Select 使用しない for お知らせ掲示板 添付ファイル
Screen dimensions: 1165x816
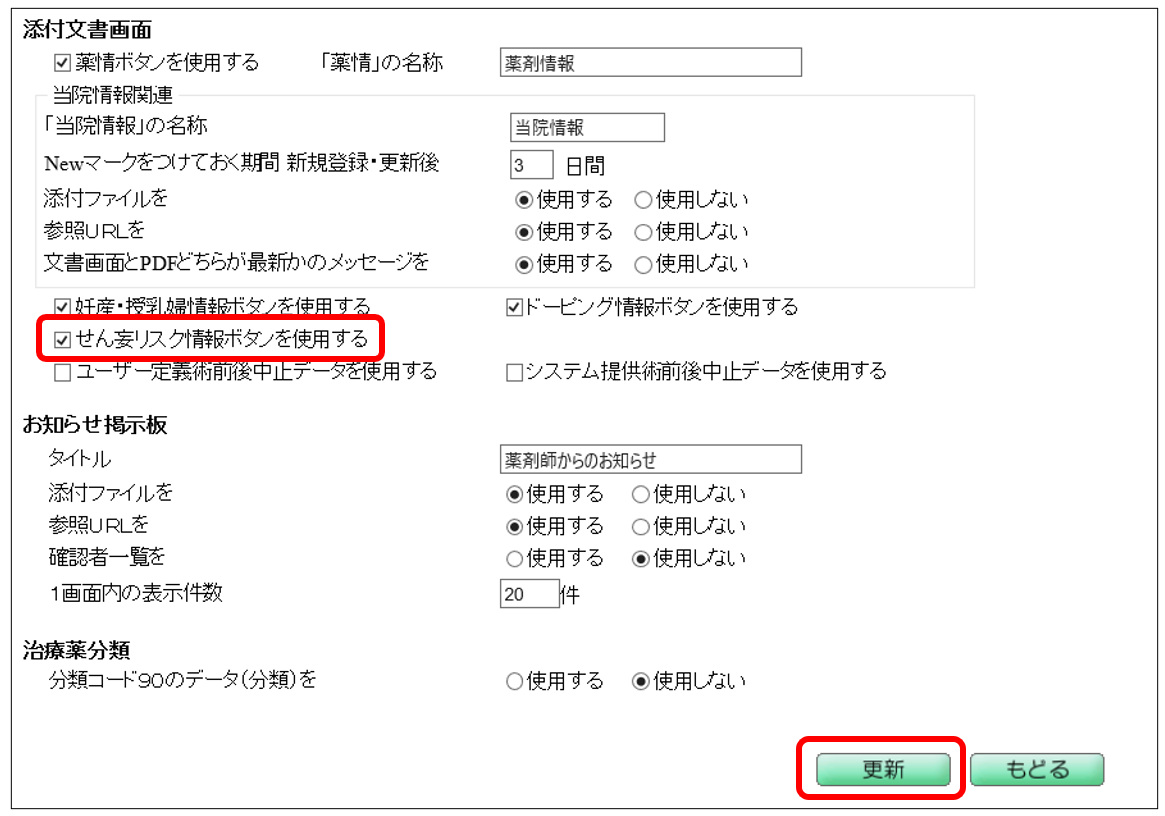pos(640,494)
